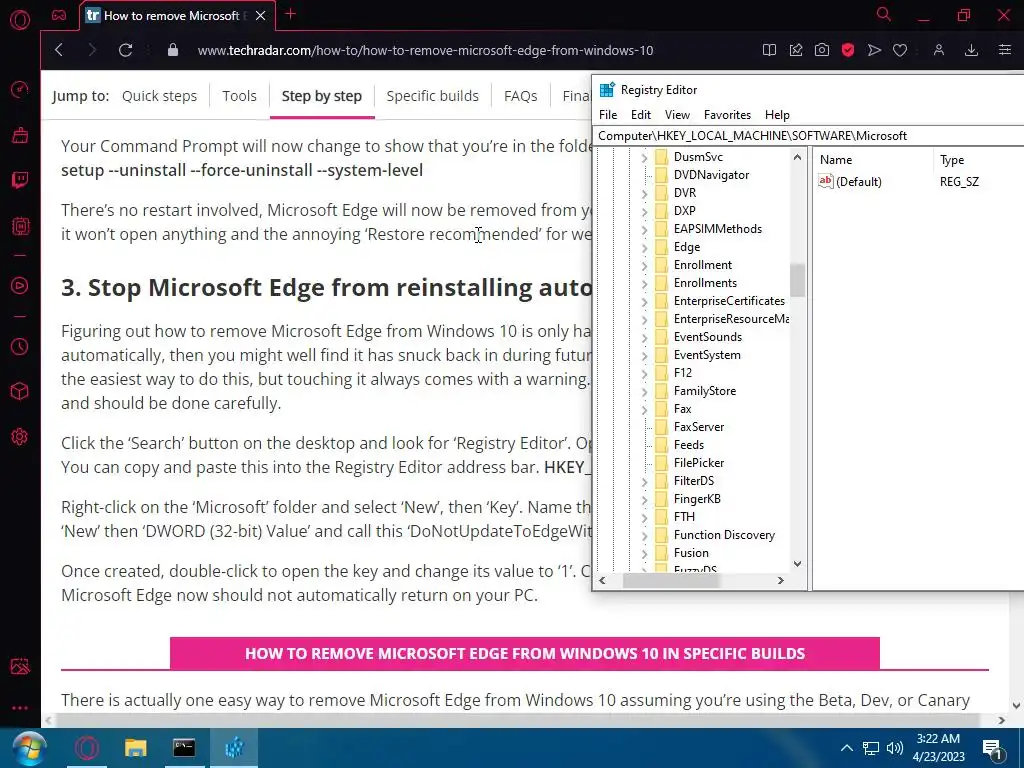Image resolution: width=1024 pixels, height=768 pixels.
Task: Select the Step by step tab
Action: pos(322,96)
